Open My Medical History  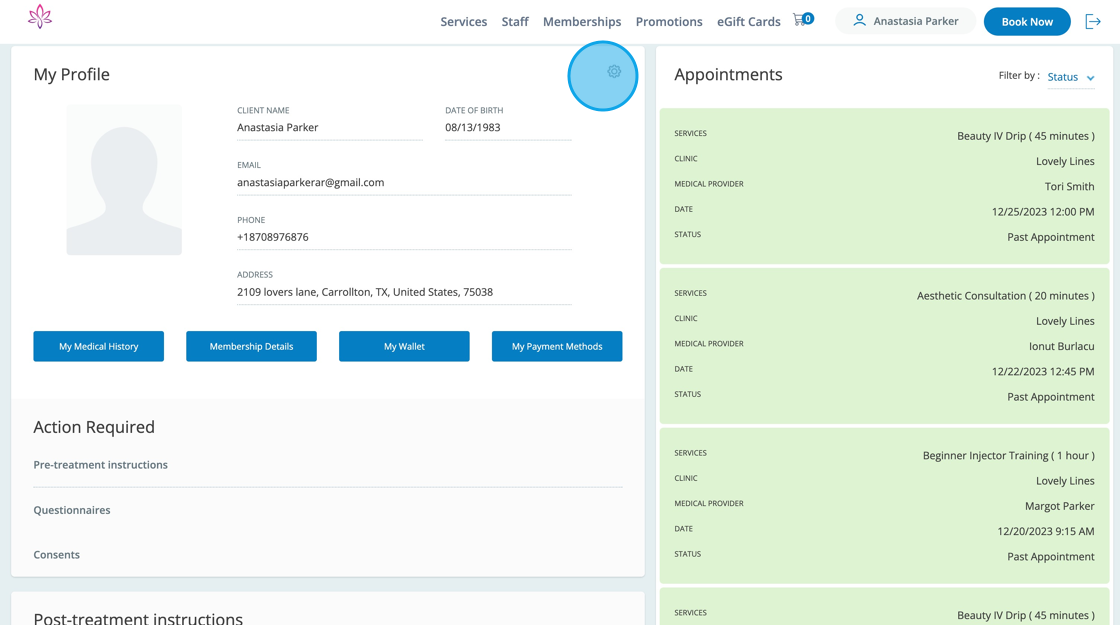click(x=98, y=346)
